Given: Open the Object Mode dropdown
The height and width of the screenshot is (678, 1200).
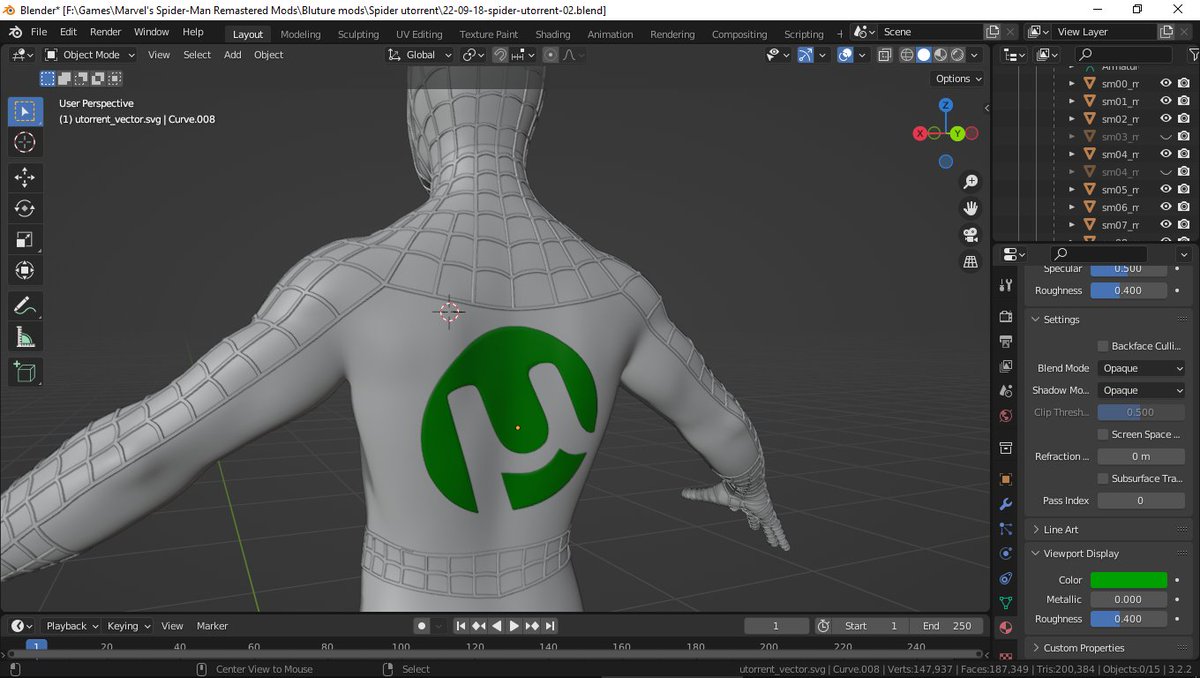Looking at the screenshot, I should (x=90, y=55).
